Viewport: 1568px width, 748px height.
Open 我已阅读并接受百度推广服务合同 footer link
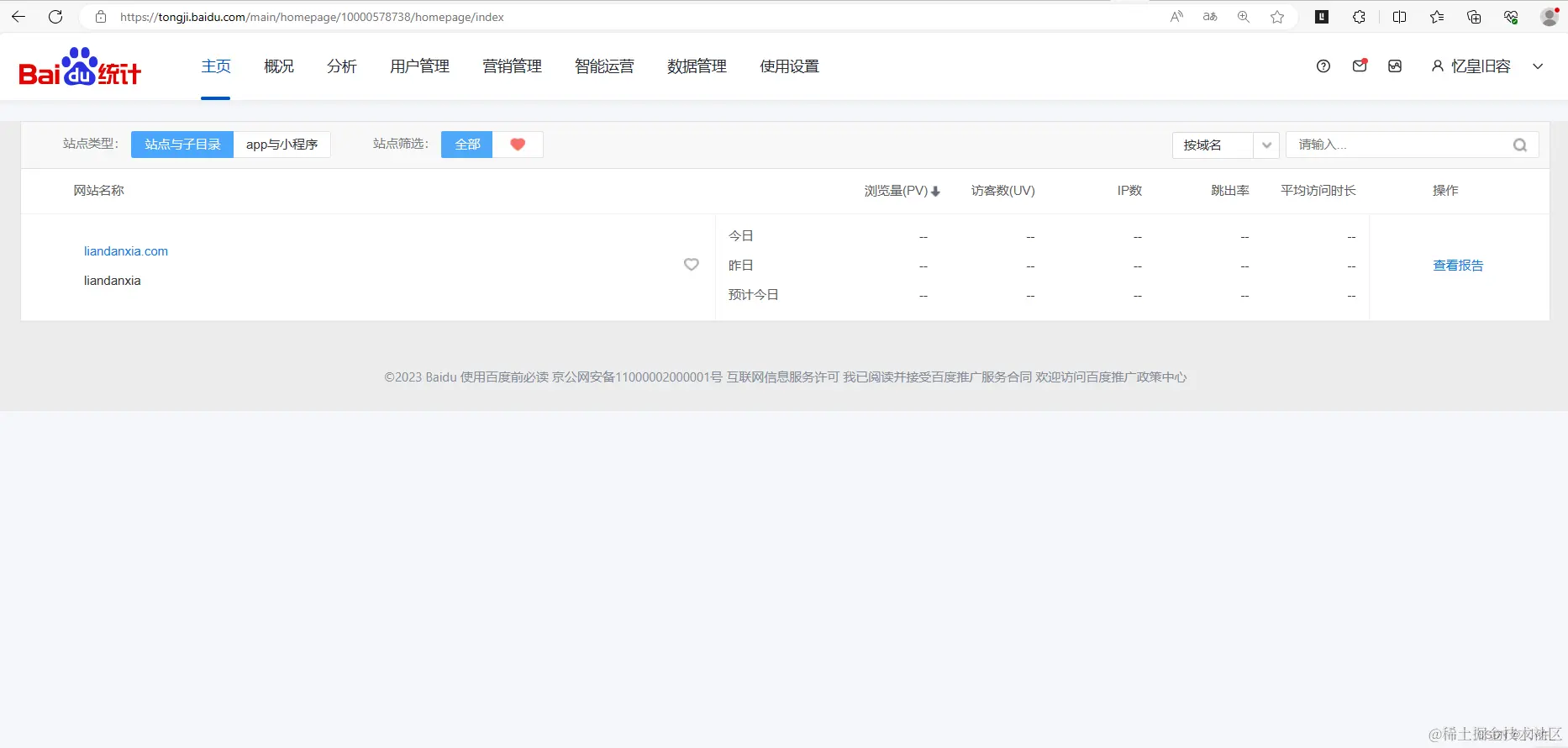(938, 377)
